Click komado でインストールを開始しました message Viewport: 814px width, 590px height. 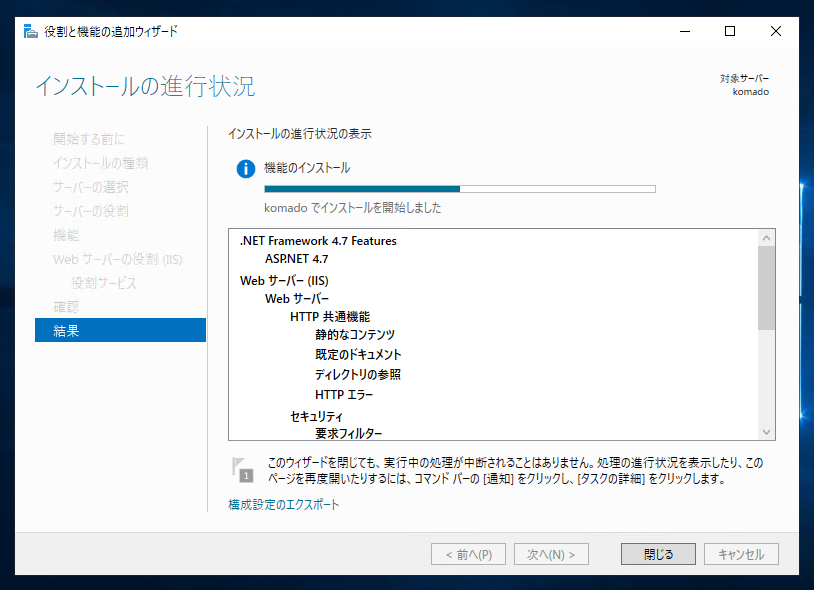[x=352, y=208]
